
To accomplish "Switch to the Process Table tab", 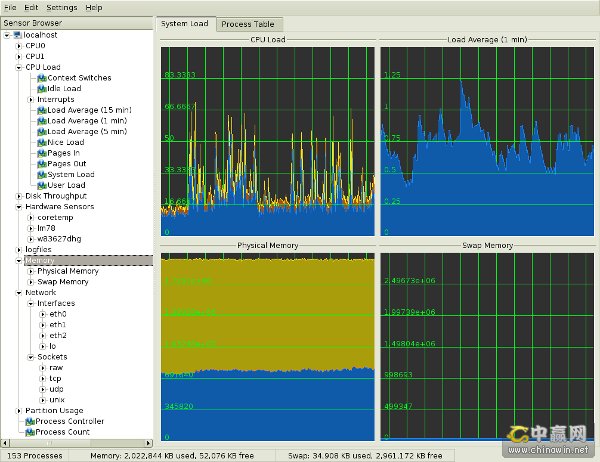I will pos(248,24).
